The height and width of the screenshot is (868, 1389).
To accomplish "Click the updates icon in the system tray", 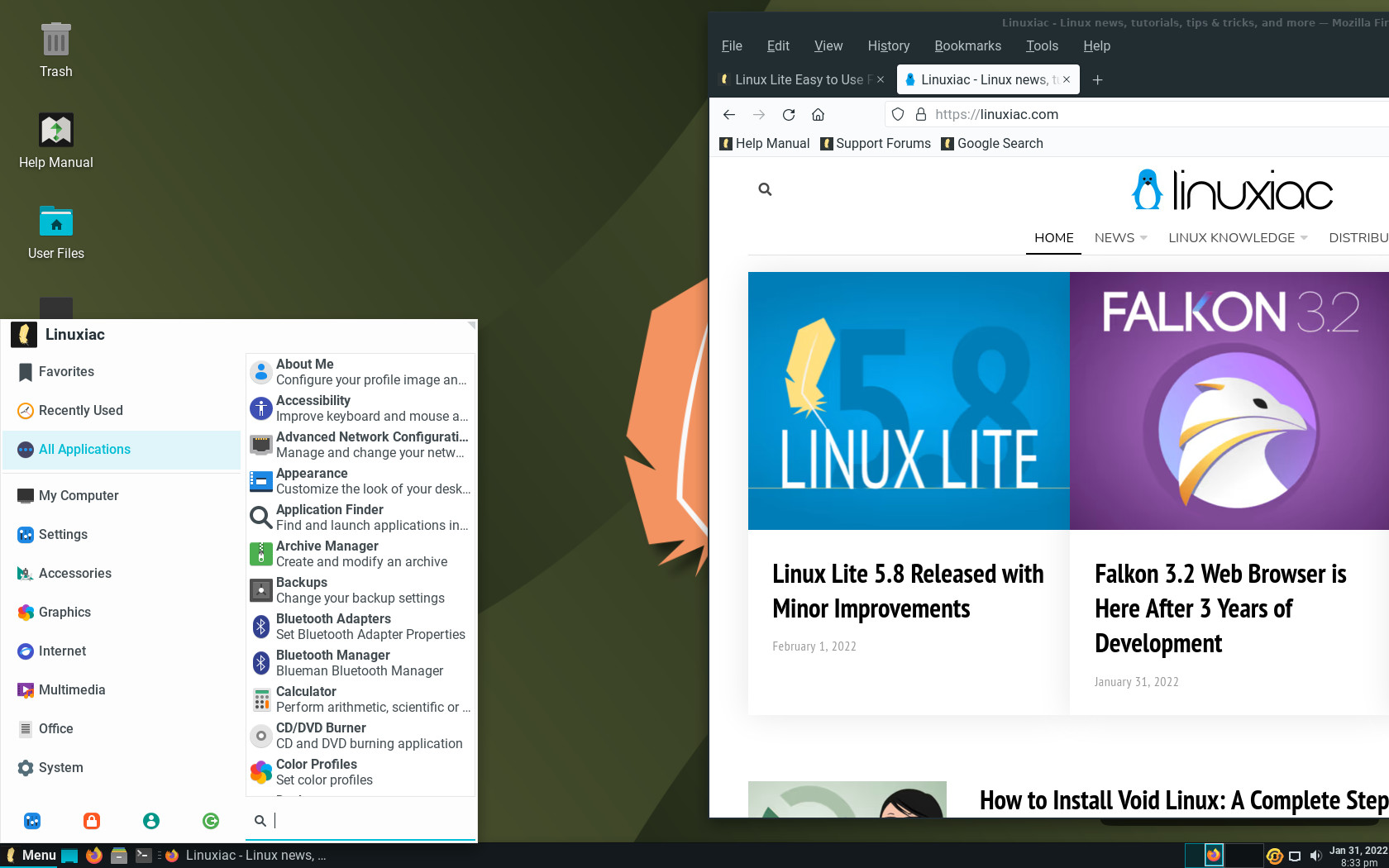I will 1274,856.
